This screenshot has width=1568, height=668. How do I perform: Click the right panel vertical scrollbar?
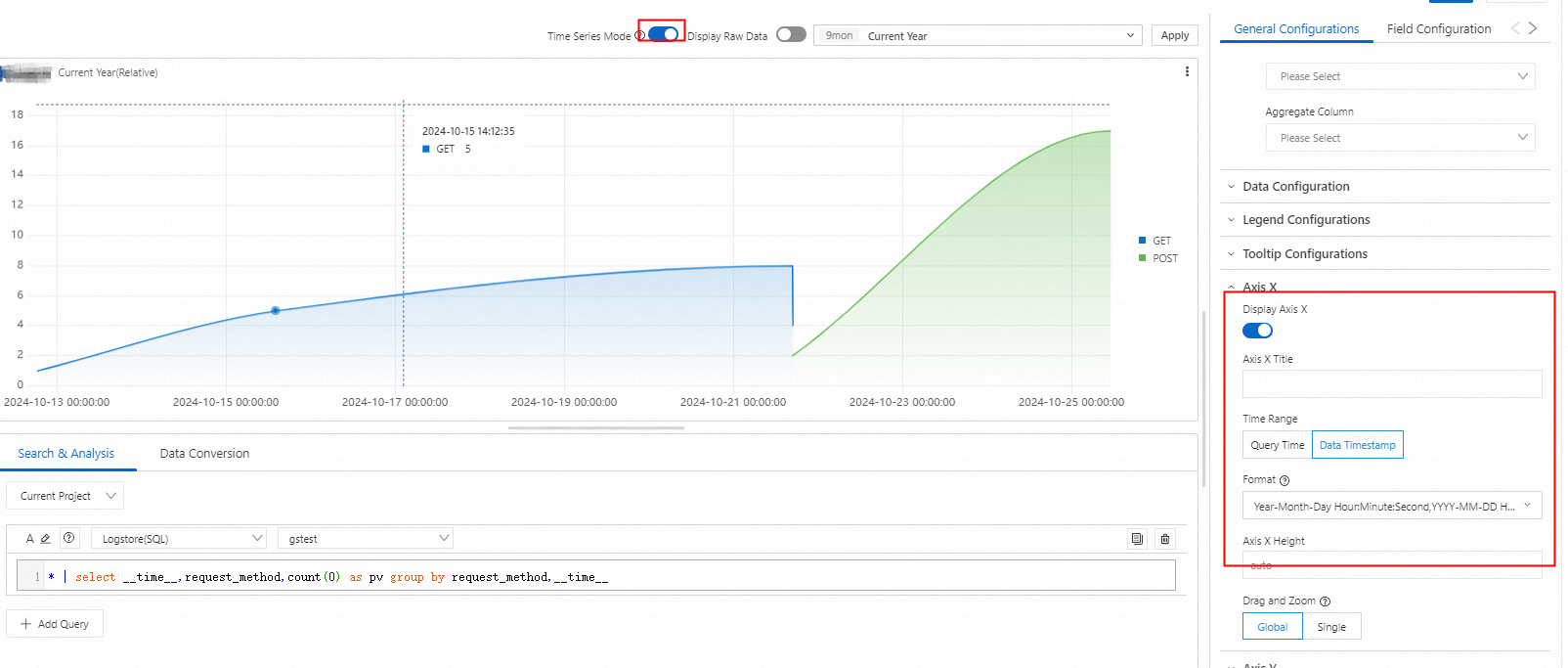click(x=1203, y=397)
